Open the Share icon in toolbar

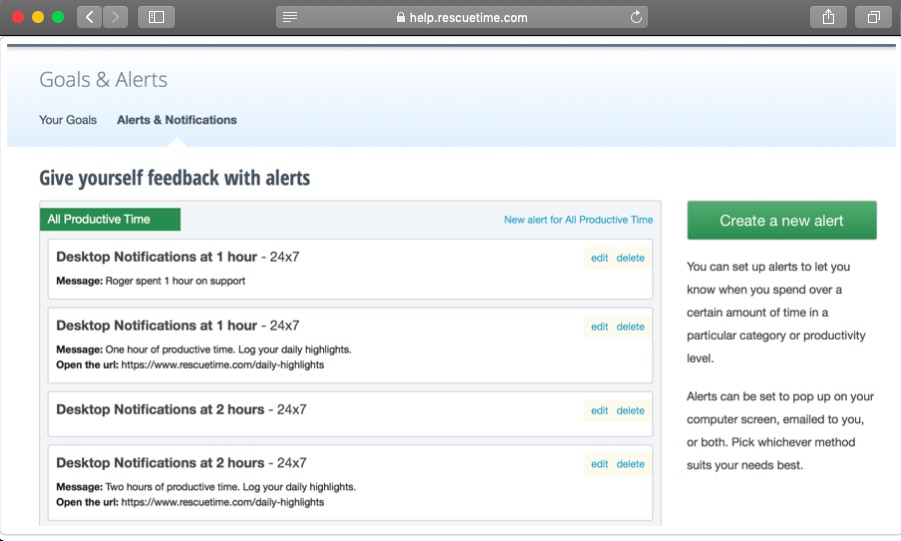[x=828, y=17]
